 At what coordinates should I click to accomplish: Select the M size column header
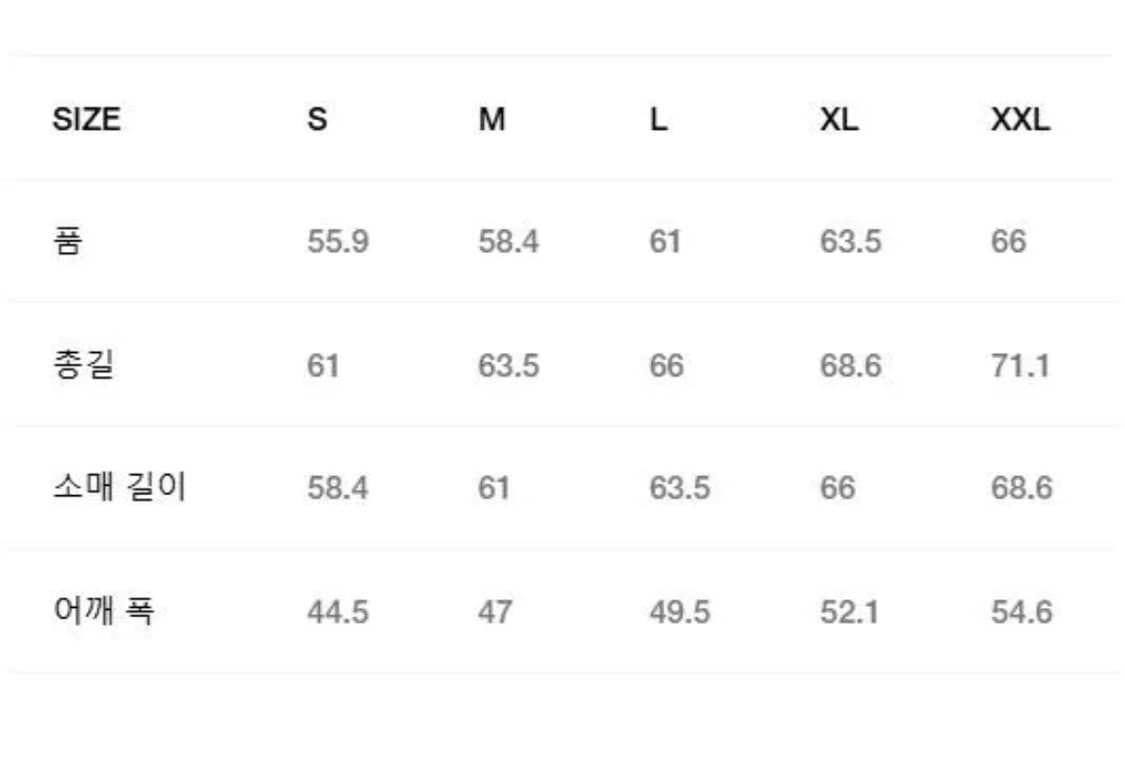point(492,120)
